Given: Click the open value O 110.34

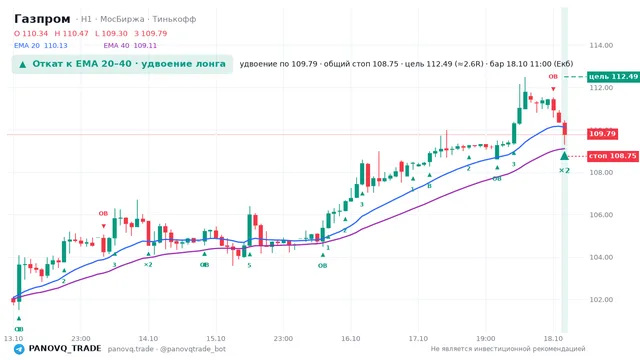Looking at the screenshot, I should click(x=31, y=33).
